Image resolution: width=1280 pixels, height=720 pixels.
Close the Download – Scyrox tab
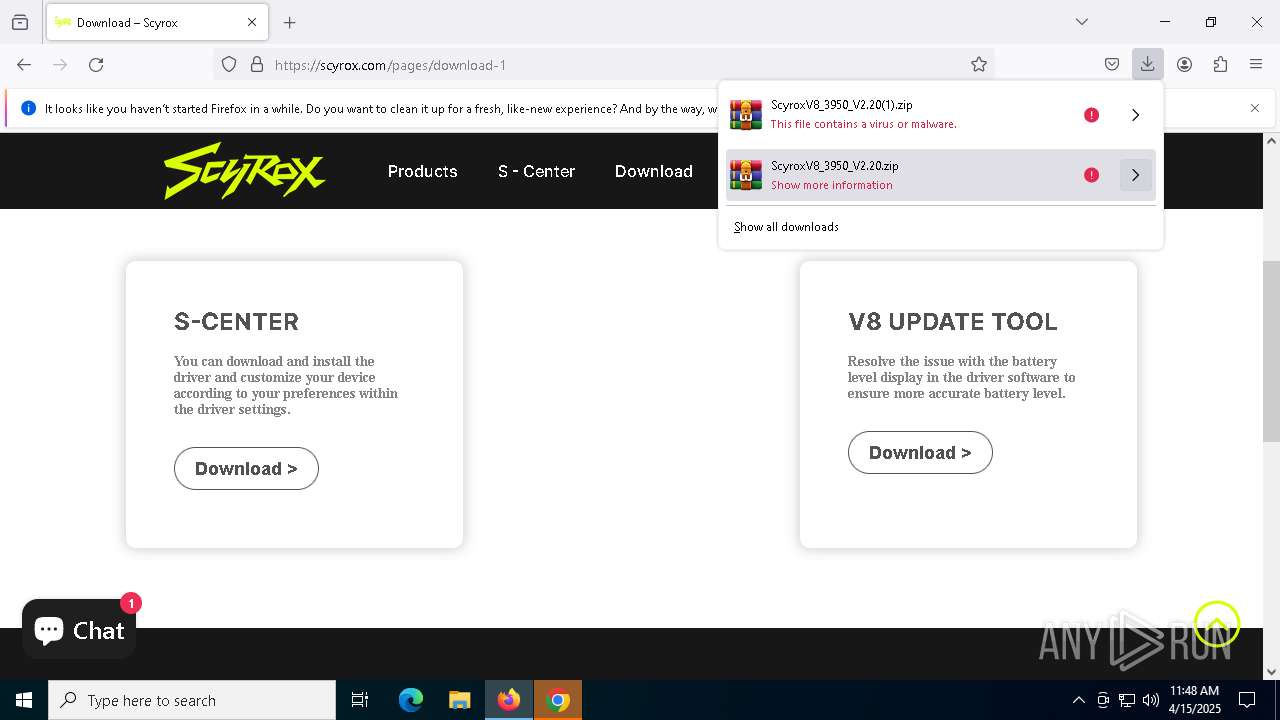click(x=252, y=22)
